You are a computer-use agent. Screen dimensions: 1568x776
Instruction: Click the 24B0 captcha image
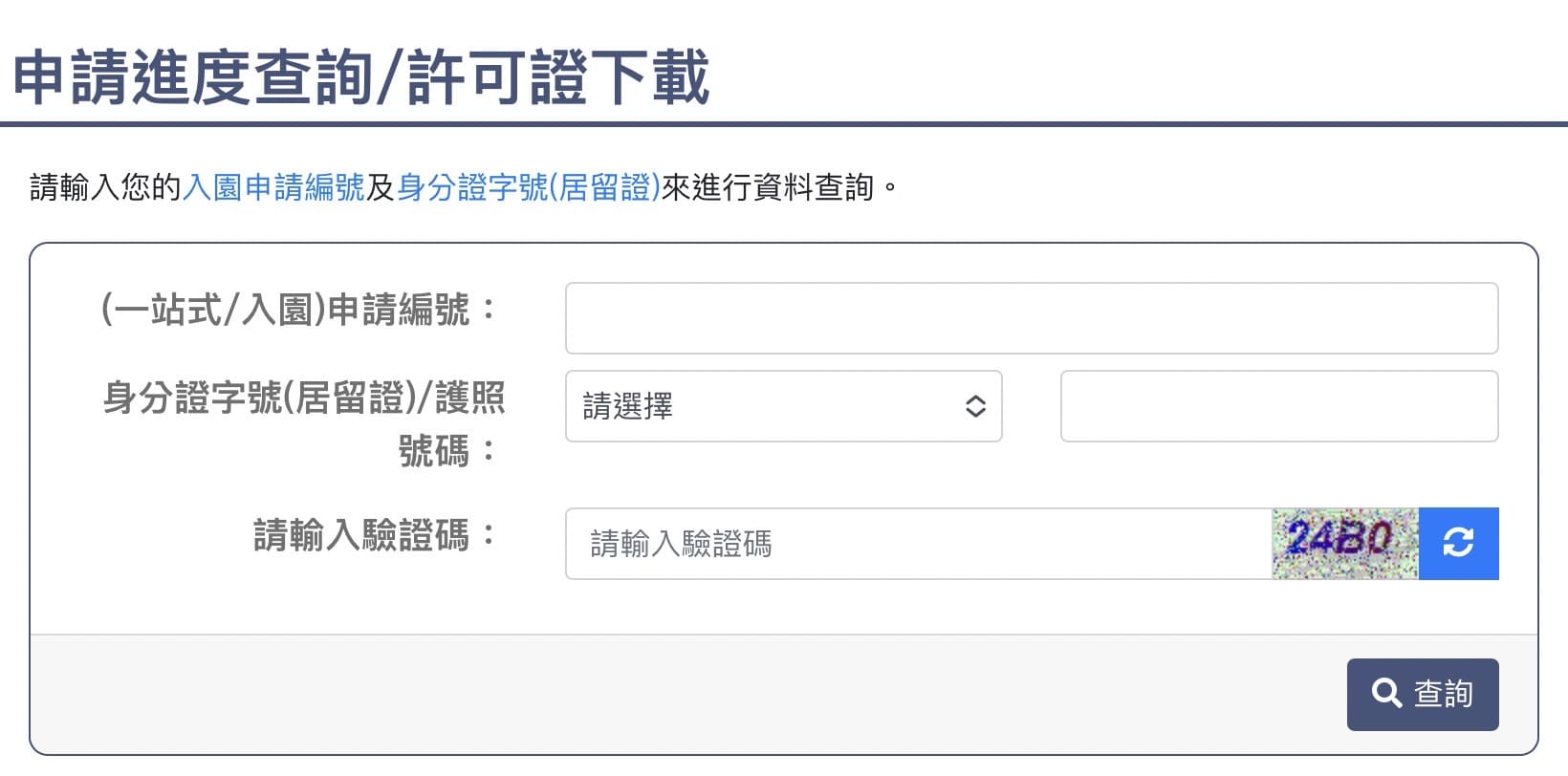tap(1345, 543)
